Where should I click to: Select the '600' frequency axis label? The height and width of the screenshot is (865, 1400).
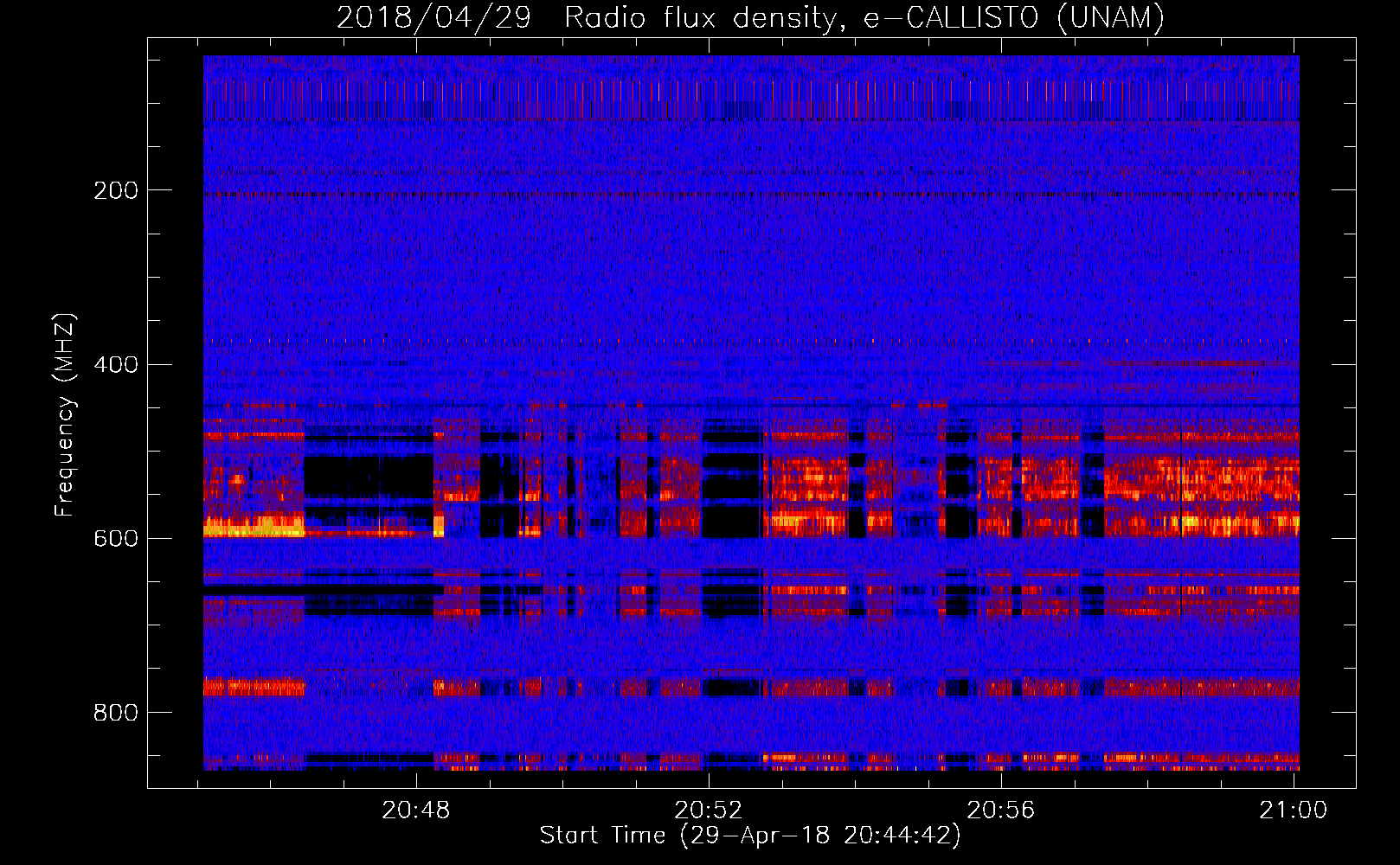(116, 538)
